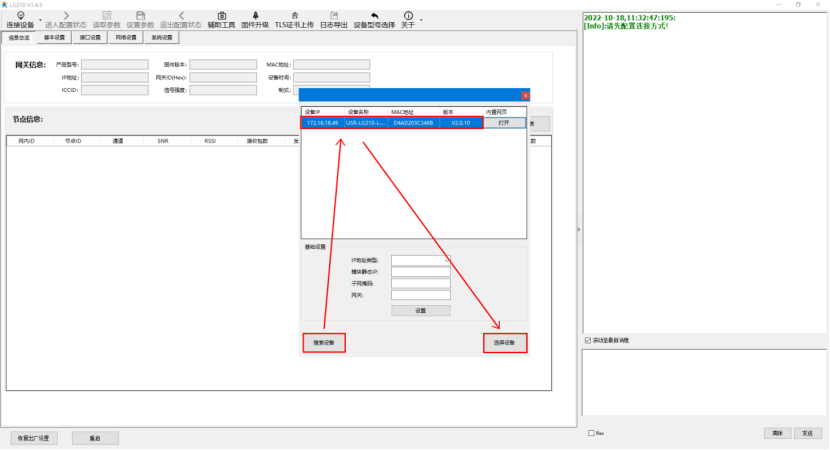Select the TLS证书上传 certificate upload icon
The height and width of the screenshot is (450, 830).
(295, 17)
